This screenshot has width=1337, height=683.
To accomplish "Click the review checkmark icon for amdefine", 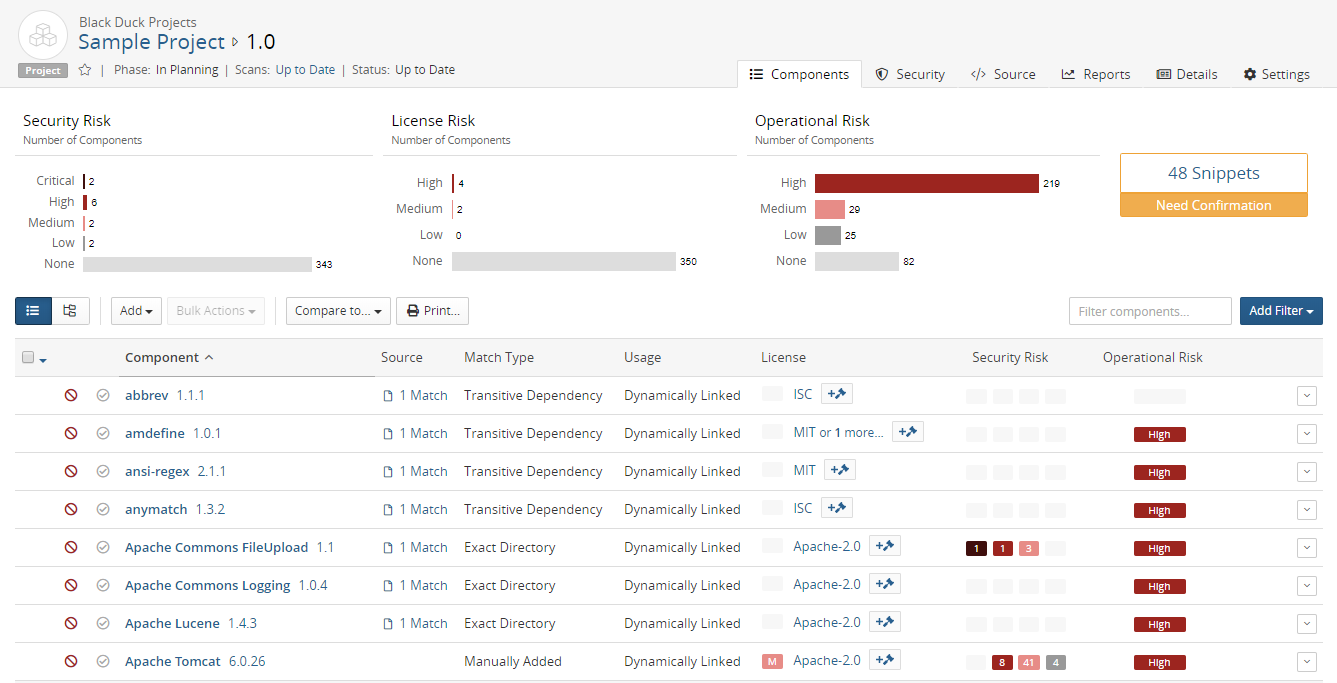I will [x=103, y=434].
